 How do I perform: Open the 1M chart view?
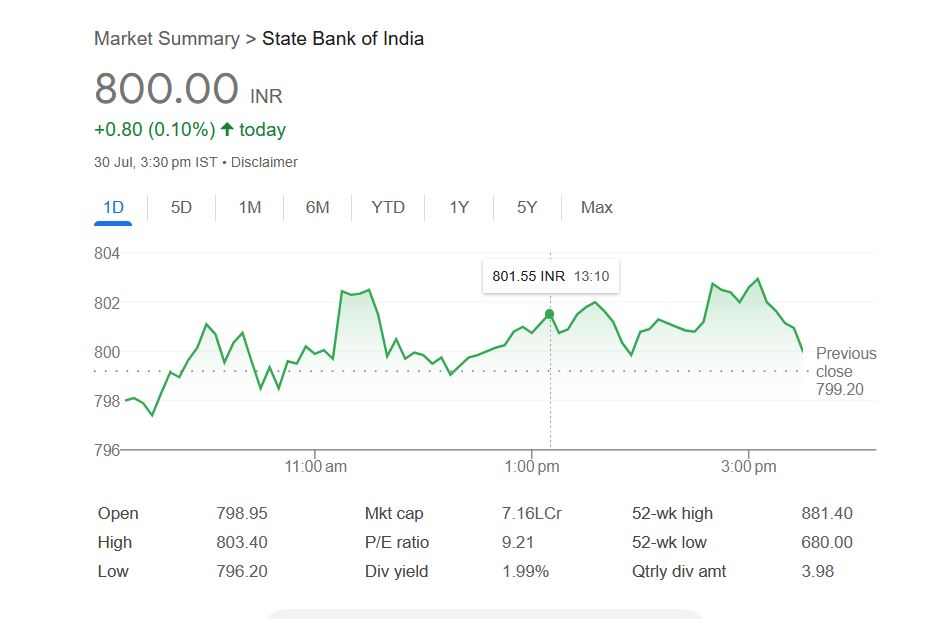coord(250,207)
